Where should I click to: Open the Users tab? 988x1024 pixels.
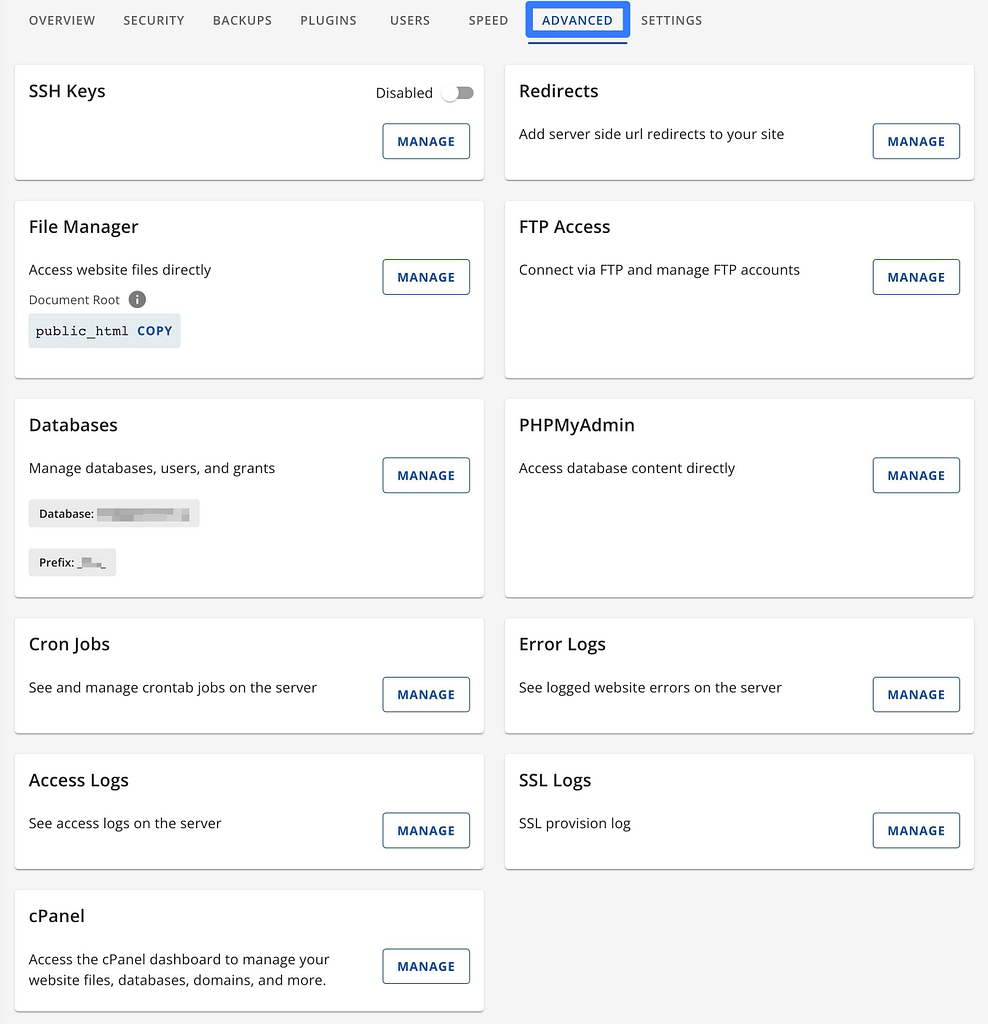(x=409, y=20)
